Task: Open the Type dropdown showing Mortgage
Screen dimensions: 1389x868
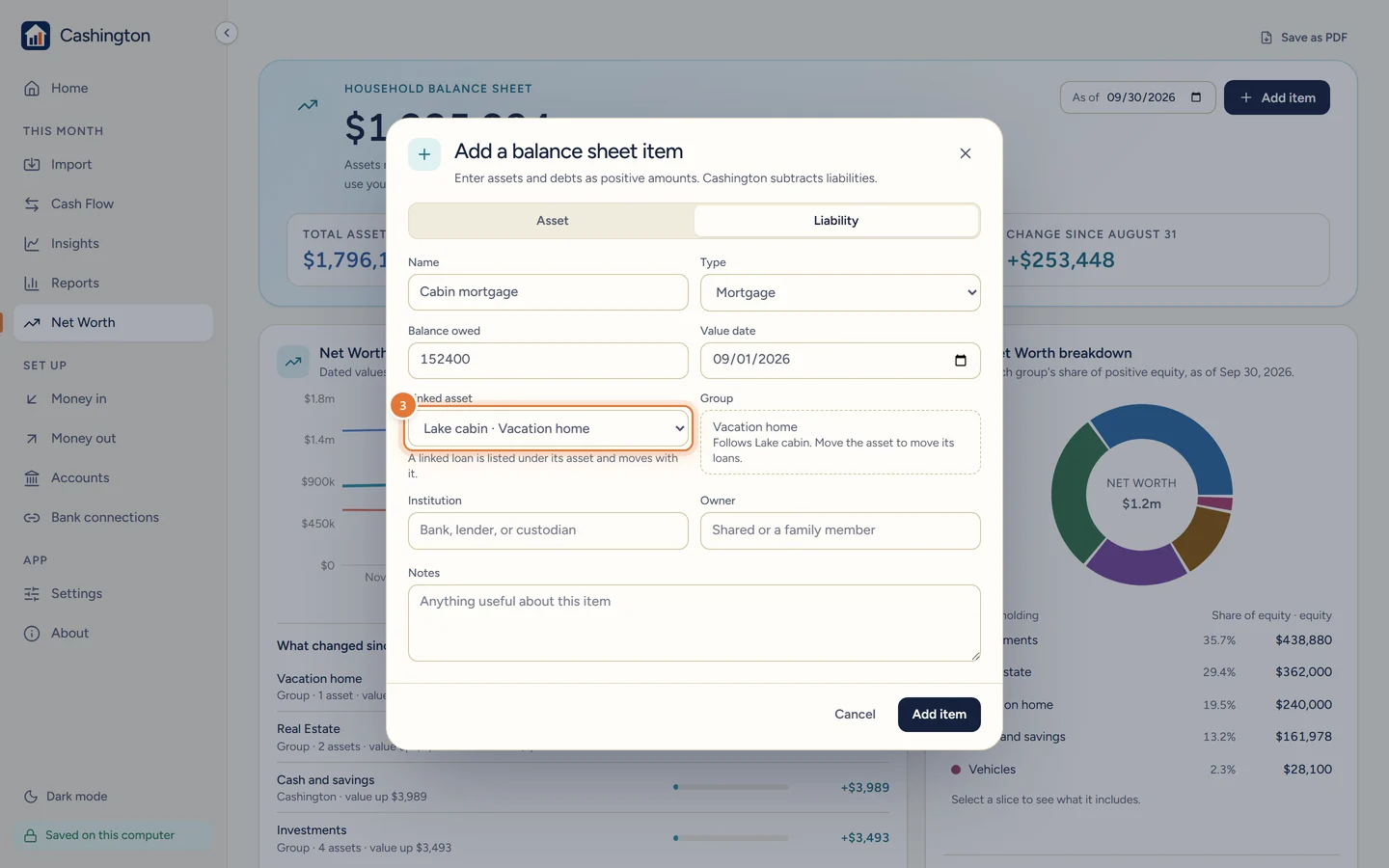Action: 840,293
